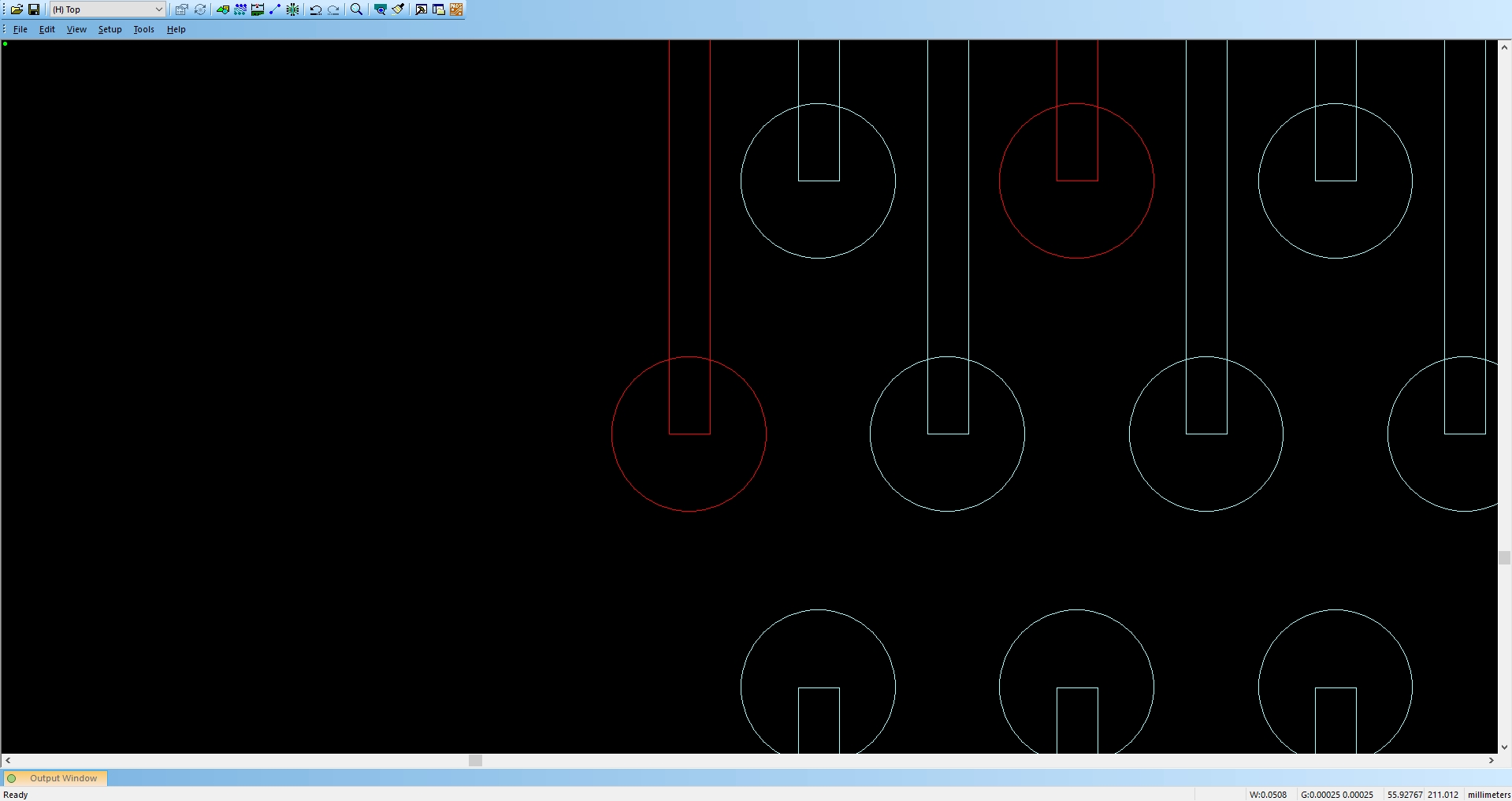Image resolution: width=1512 pixels, height=801 pixels.
Task: Click the Save floppy disk icon
Action: (34, 9)
